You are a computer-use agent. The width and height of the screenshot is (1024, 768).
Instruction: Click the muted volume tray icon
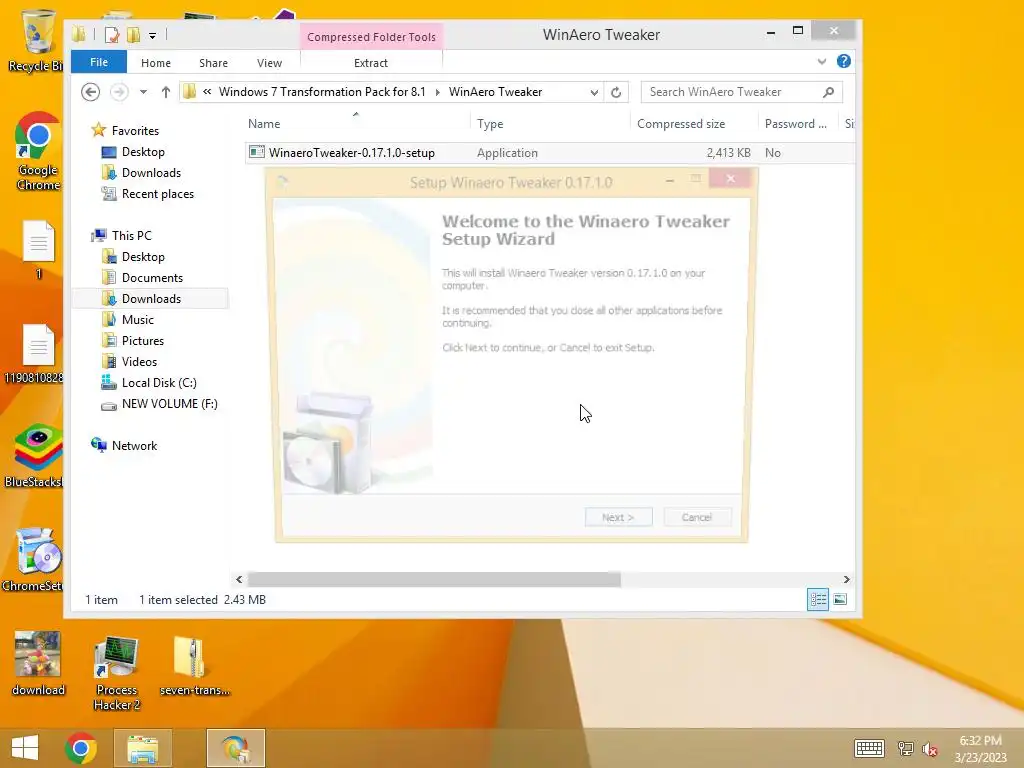click(x=930, y=749)
